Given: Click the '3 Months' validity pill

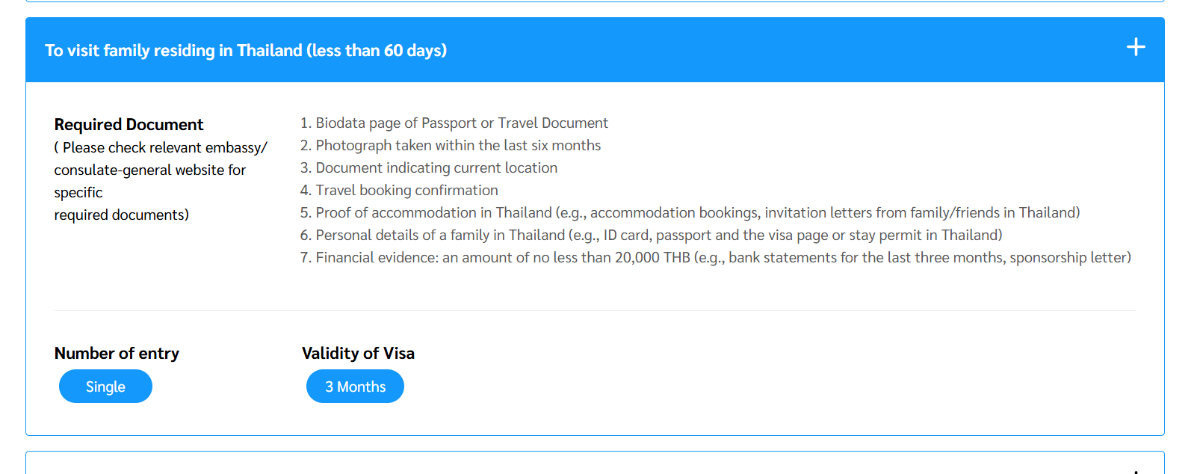Looking at the screenshot, I should pyautogui.click(x=355, y=386).
